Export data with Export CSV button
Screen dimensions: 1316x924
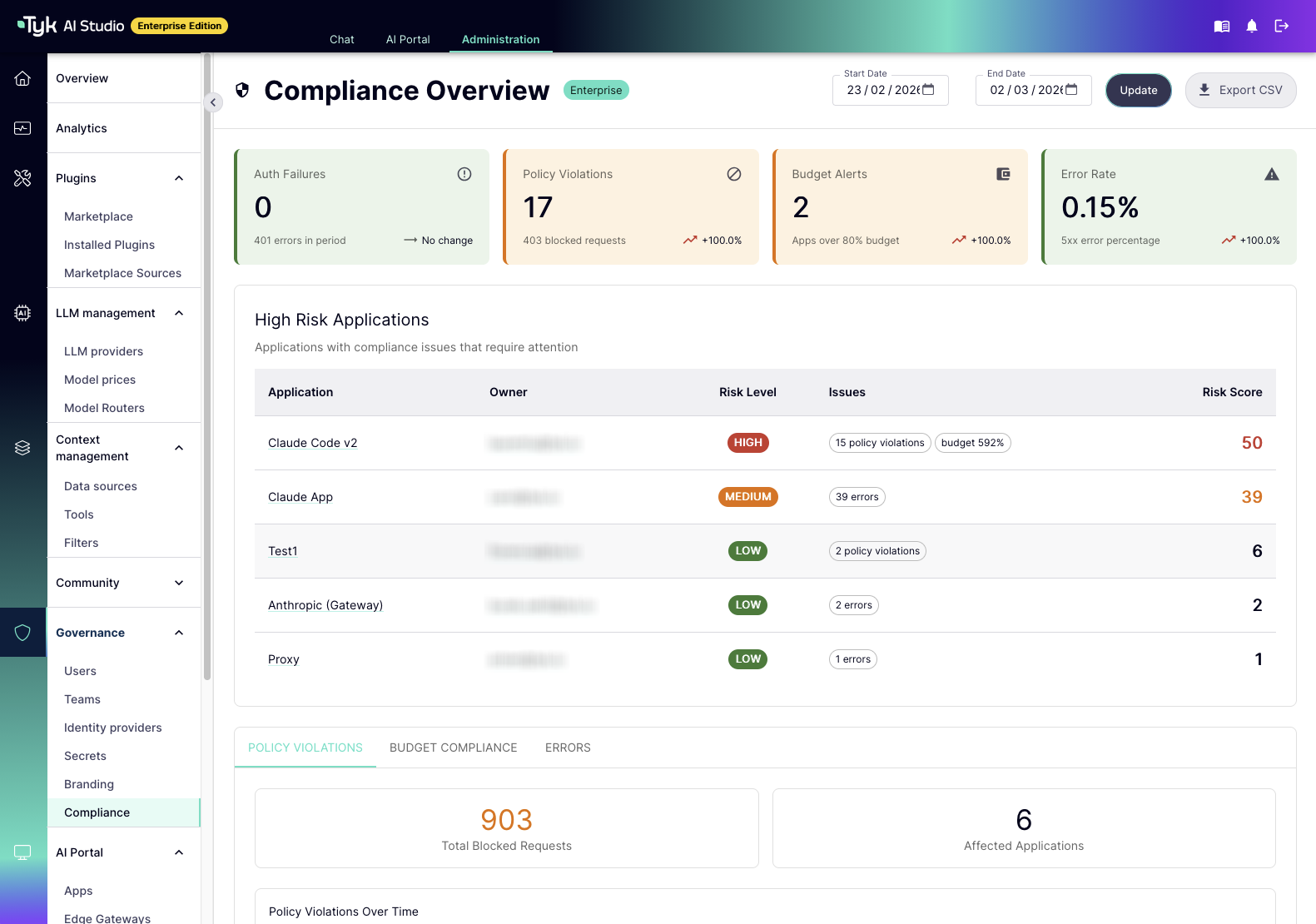pyautogui.click(x=1240, y=90)
